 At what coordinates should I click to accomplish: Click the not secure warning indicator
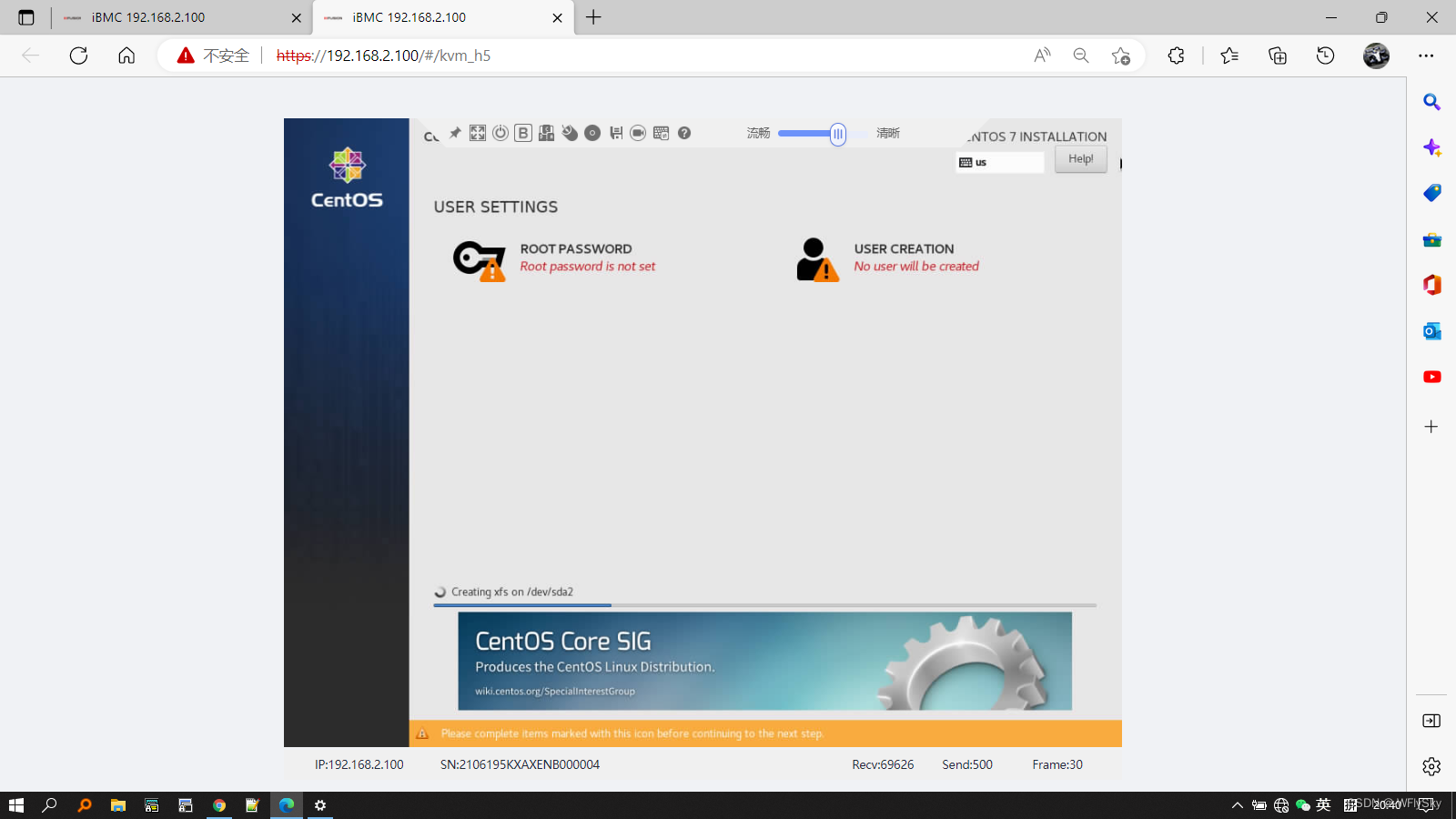pyautogui.click(x=213, y=56)
